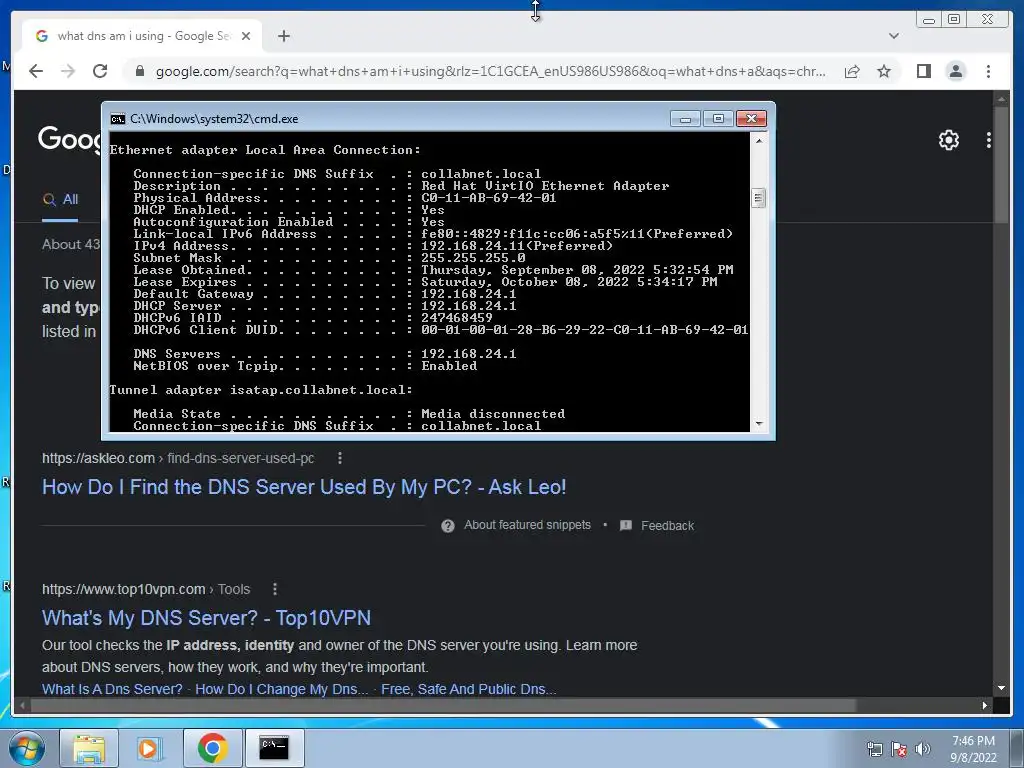
Task: Click Subnet Mask 255.255.255.0 line
Action: (329, 258)
